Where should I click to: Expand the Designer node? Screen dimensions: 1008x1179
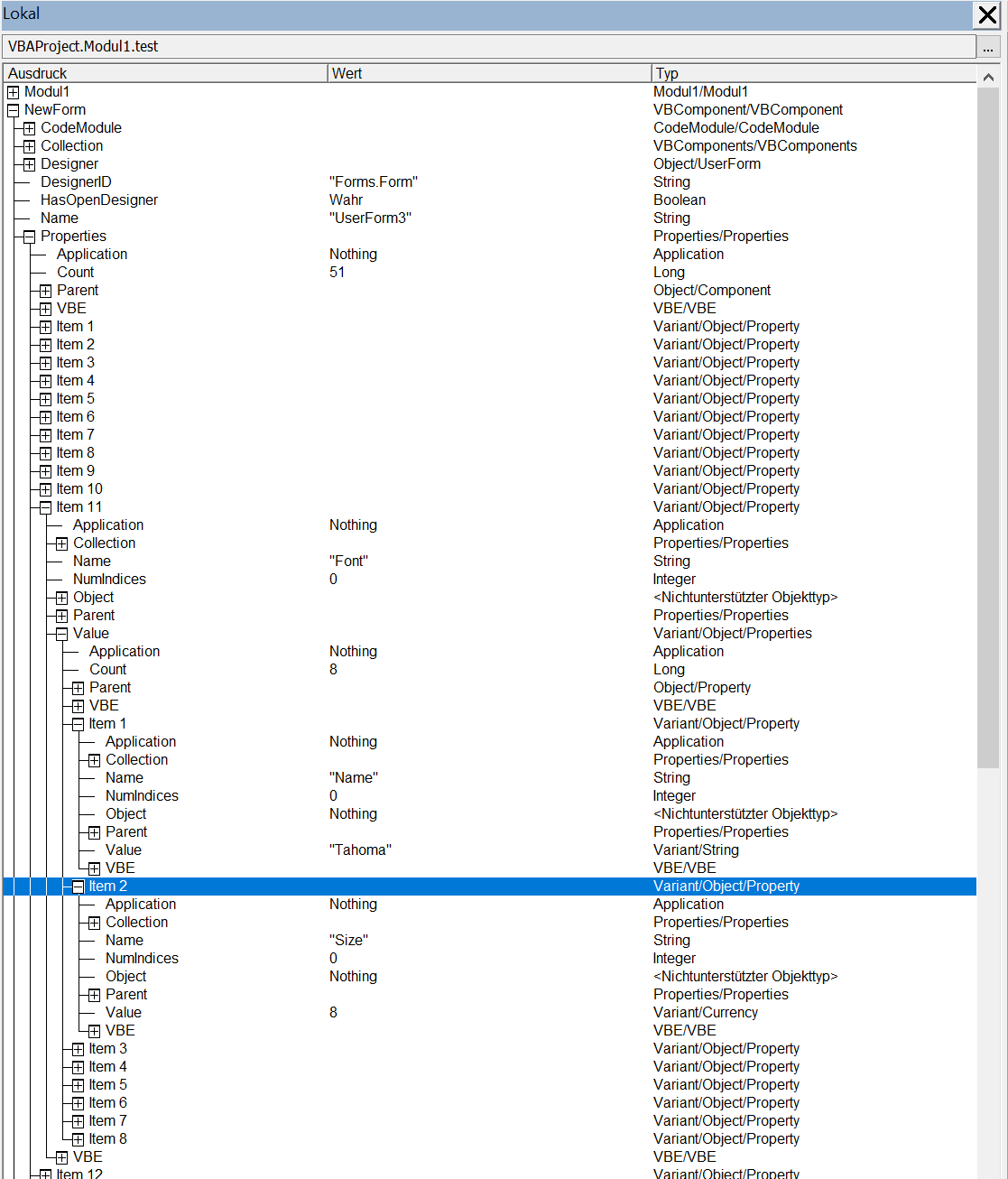click(x=29, y=164)
